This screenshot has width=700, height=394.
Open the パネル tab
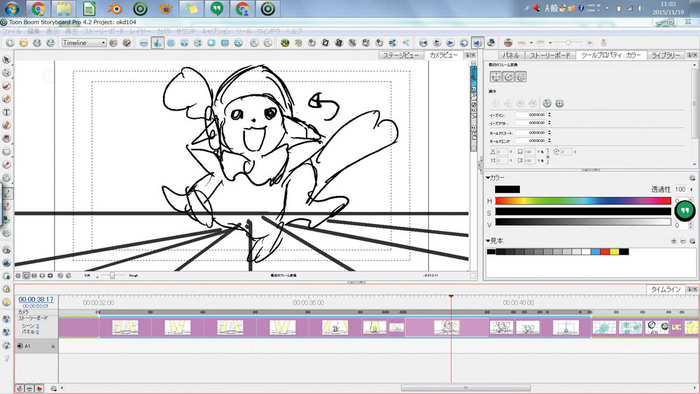click(x=510, y=55)
